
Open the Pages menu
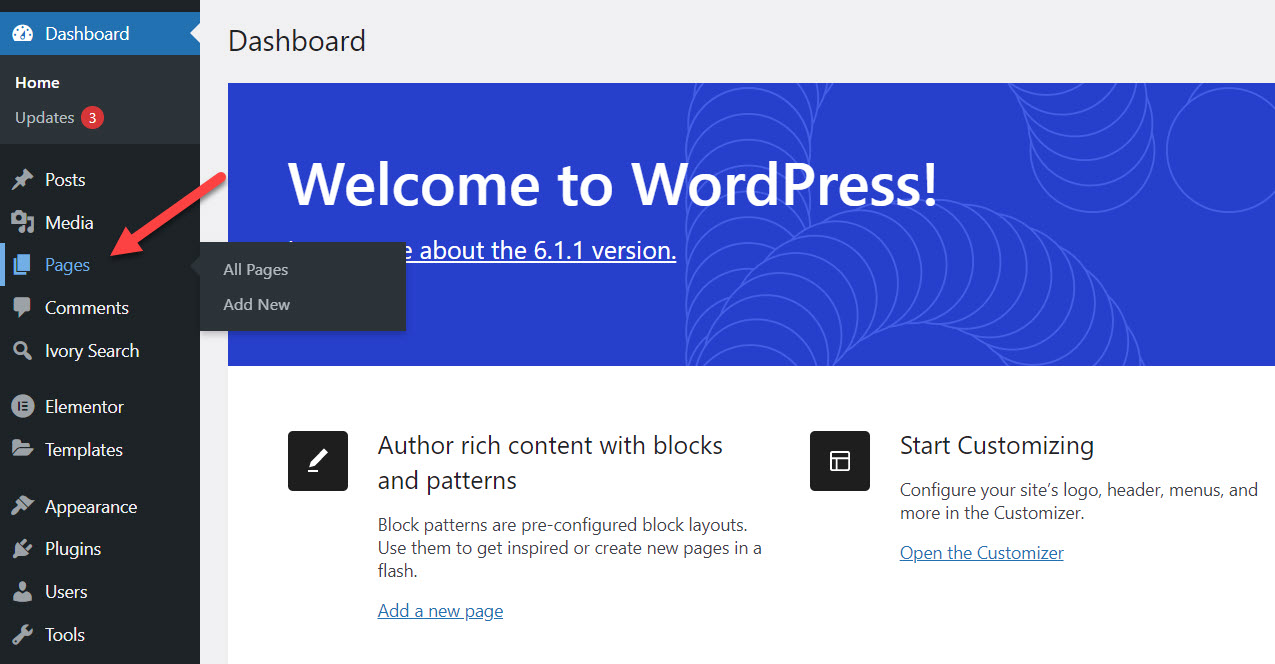(100, 265)
